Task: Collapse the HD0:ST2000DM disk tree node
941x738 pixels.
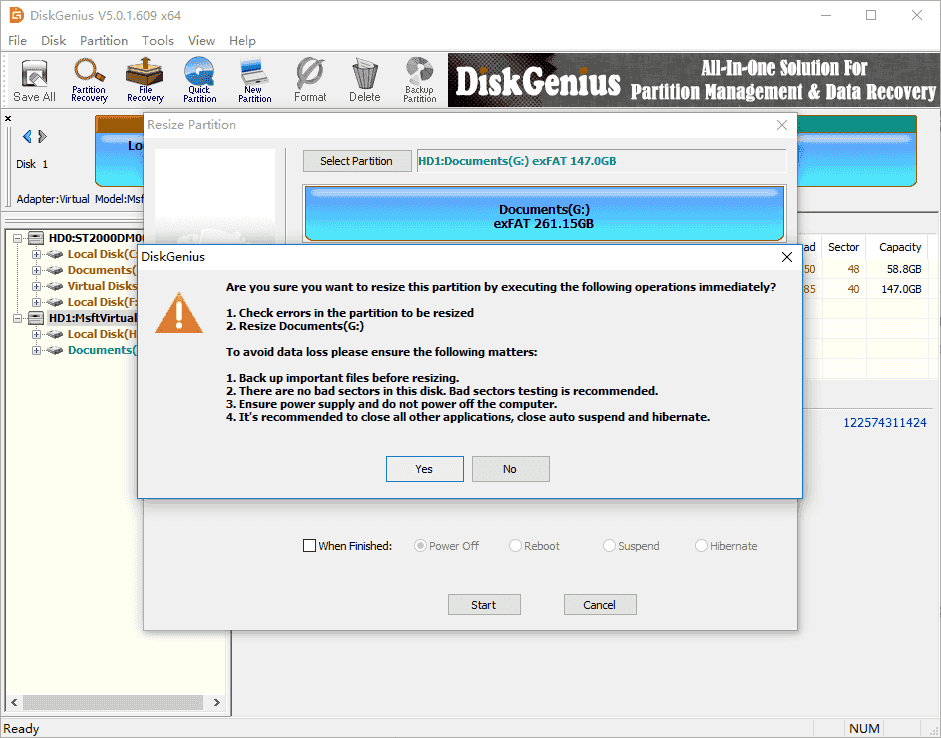Action: (18, 238)
